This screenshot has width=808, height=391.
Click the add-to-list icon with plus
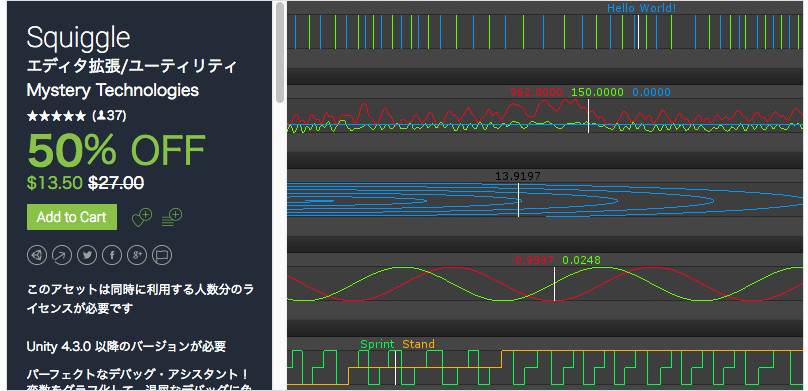tap(172, 217)
